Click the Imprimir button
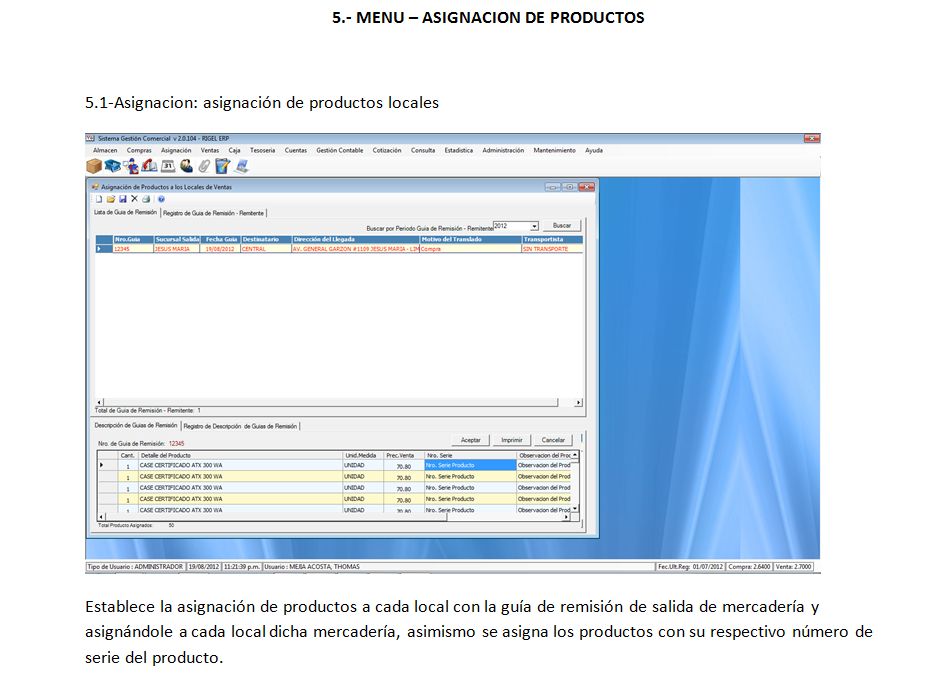 (511, 440)
